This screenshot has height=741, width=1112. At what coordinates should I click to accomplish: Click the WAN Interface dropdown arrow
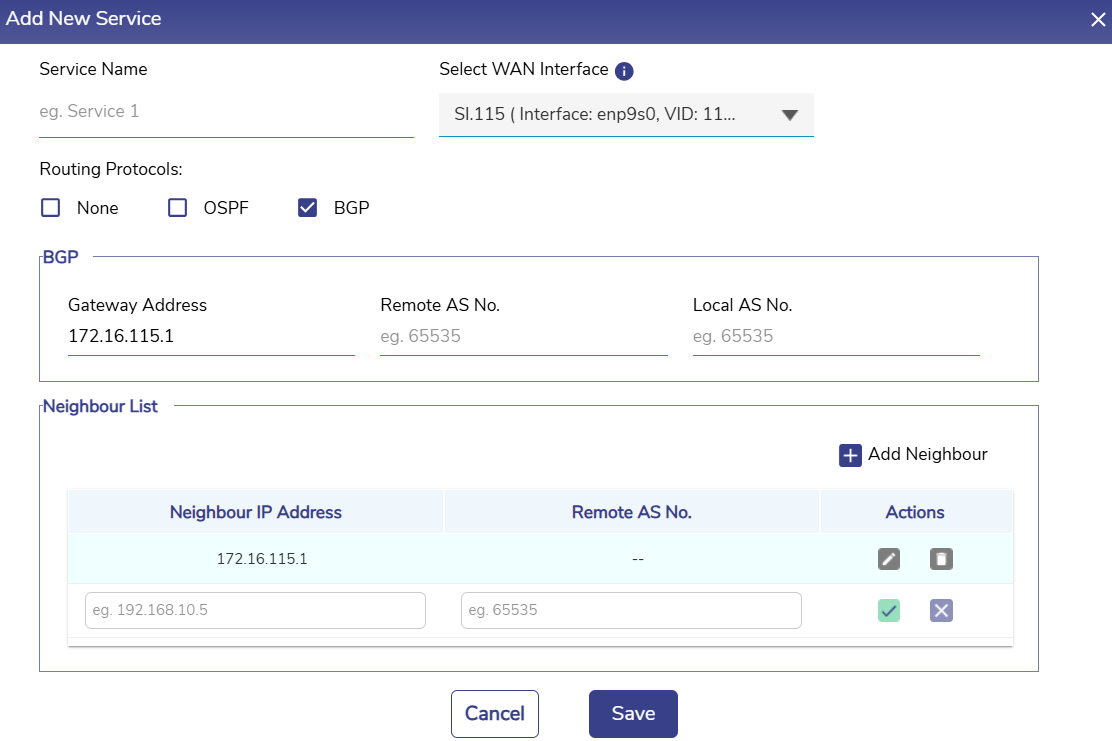point(789,115)
